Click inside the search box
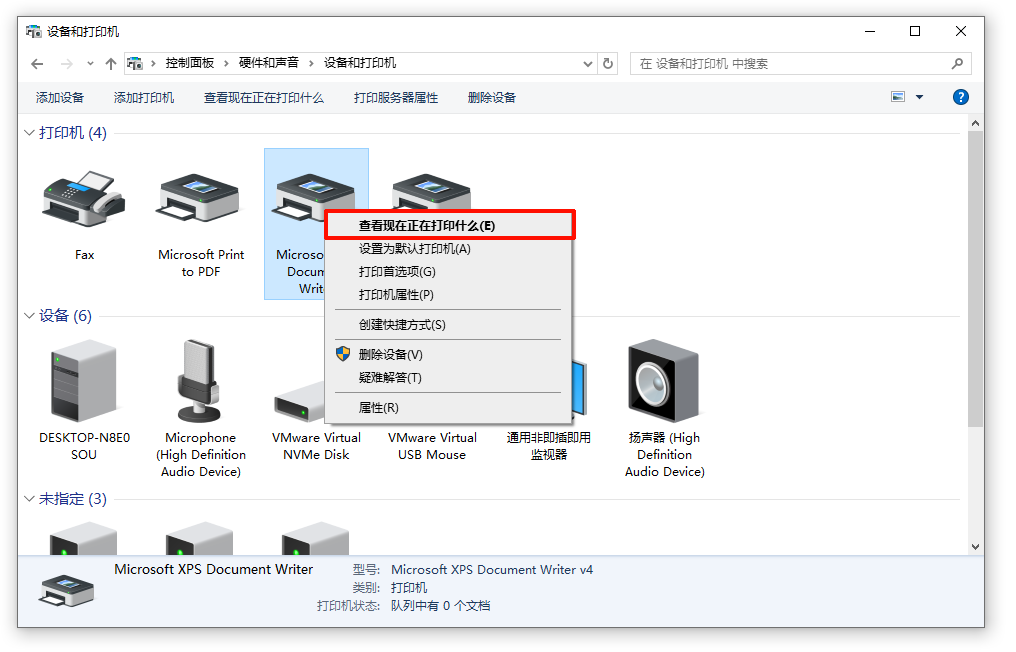 (x=780, y=63)
